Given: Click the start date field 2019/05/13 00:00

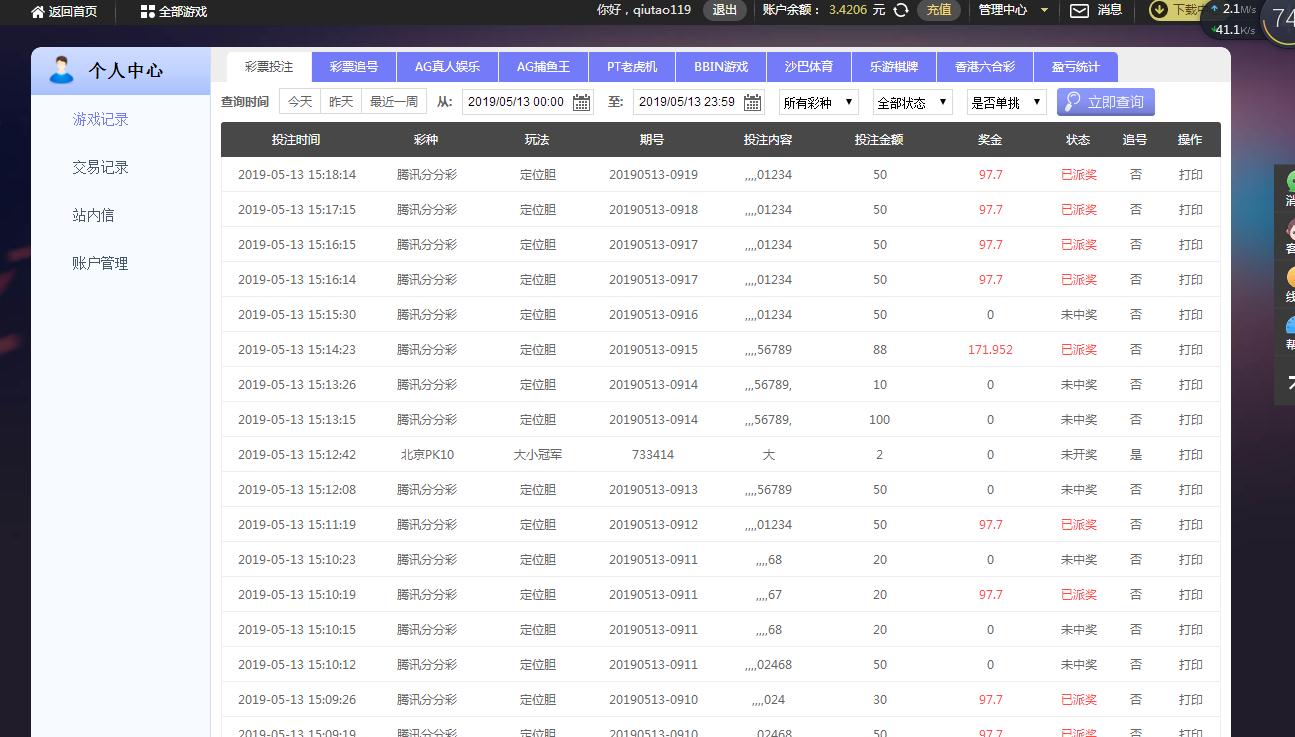Looking at the screenshot, I should tap(528, 102).
